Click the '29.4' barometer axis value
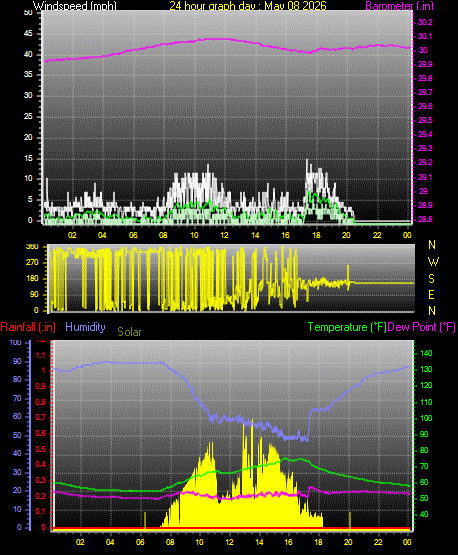This screenshot has height=555, width=458. 425,135
